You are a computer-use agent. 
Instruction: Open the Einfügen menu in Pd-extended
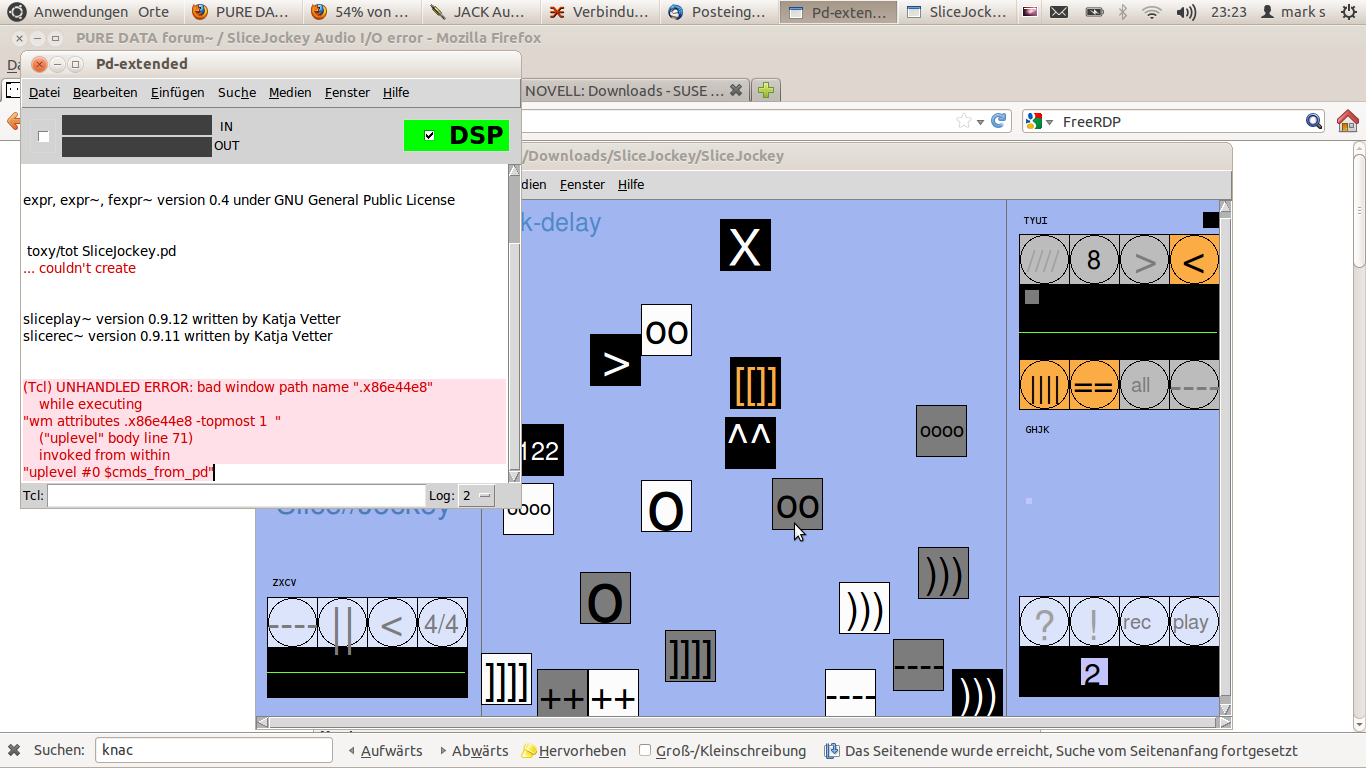click(177, 92)
